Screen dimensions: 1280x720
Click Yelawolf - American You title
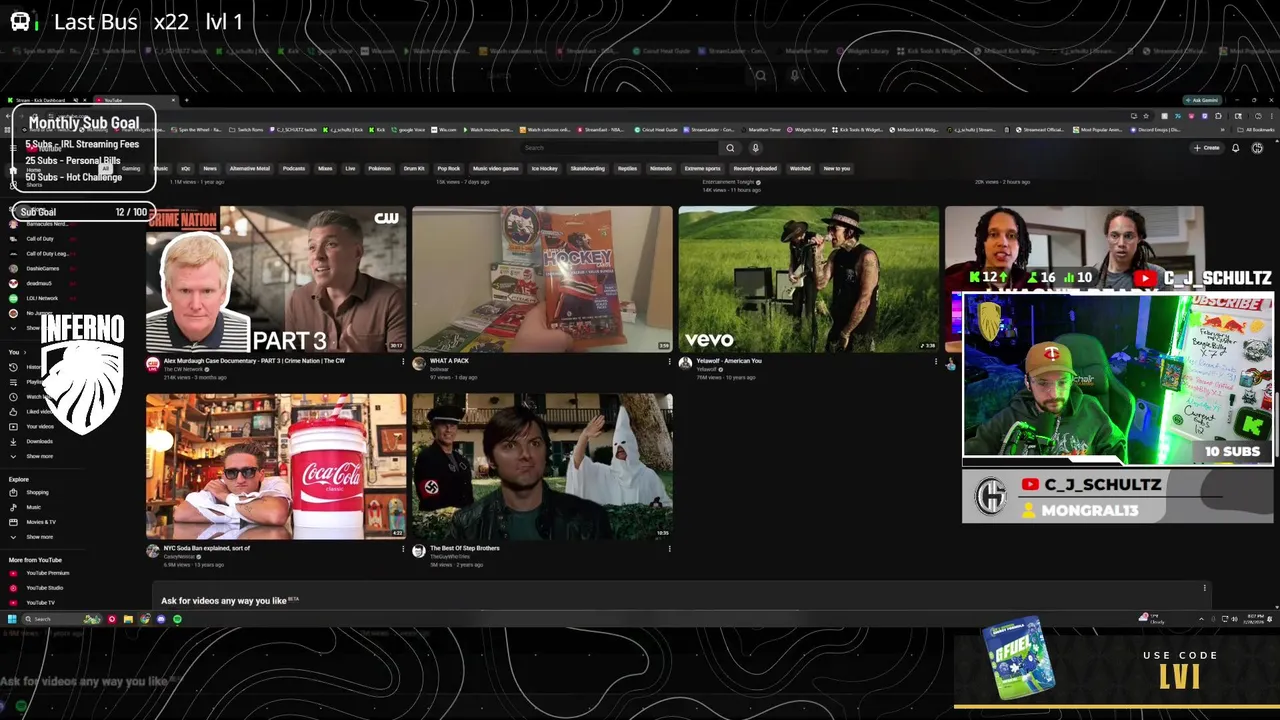[729, 361]
